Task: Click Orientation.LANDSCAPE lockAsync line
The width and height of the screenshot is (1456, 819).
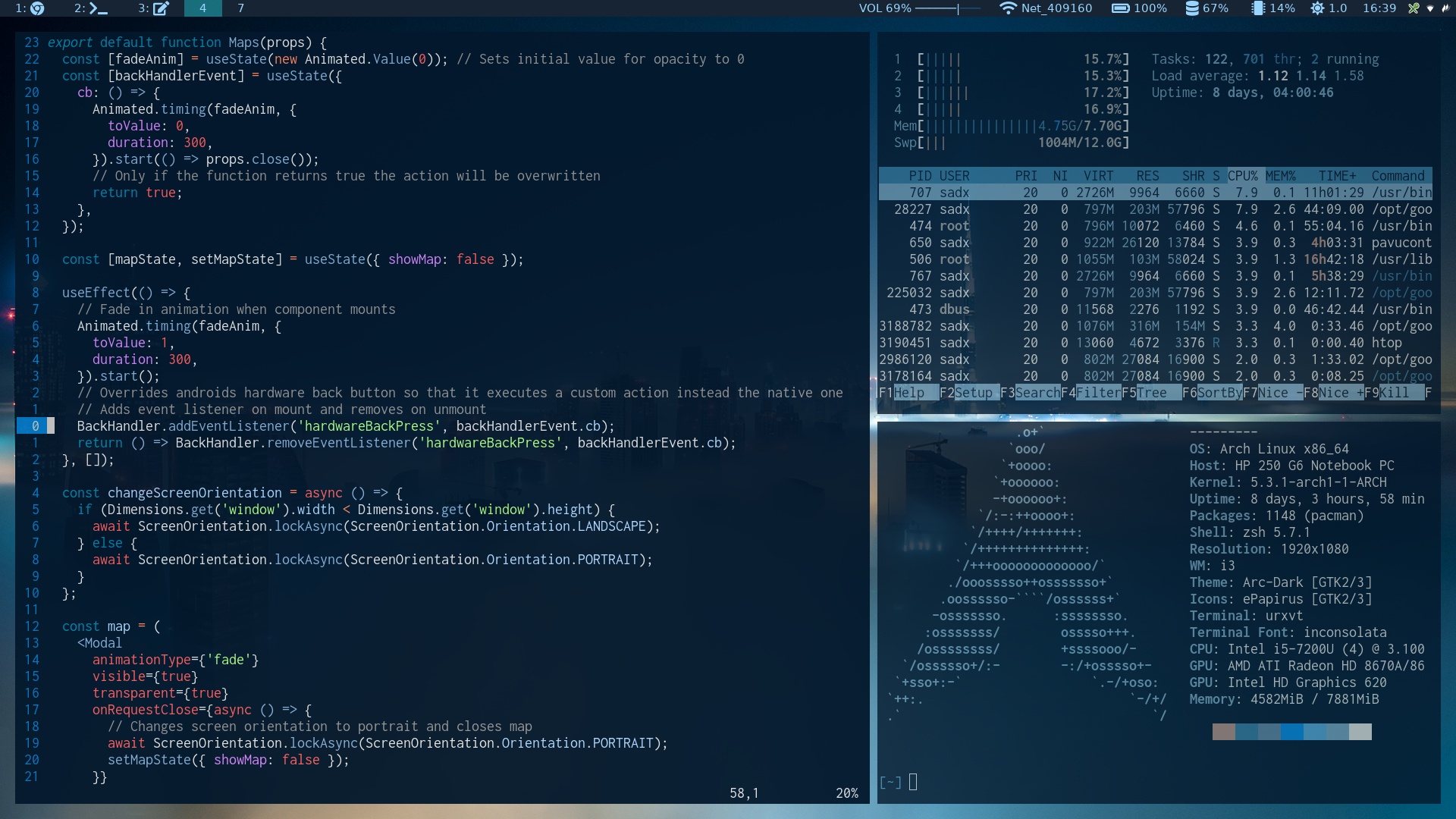Action: (376, 526)
